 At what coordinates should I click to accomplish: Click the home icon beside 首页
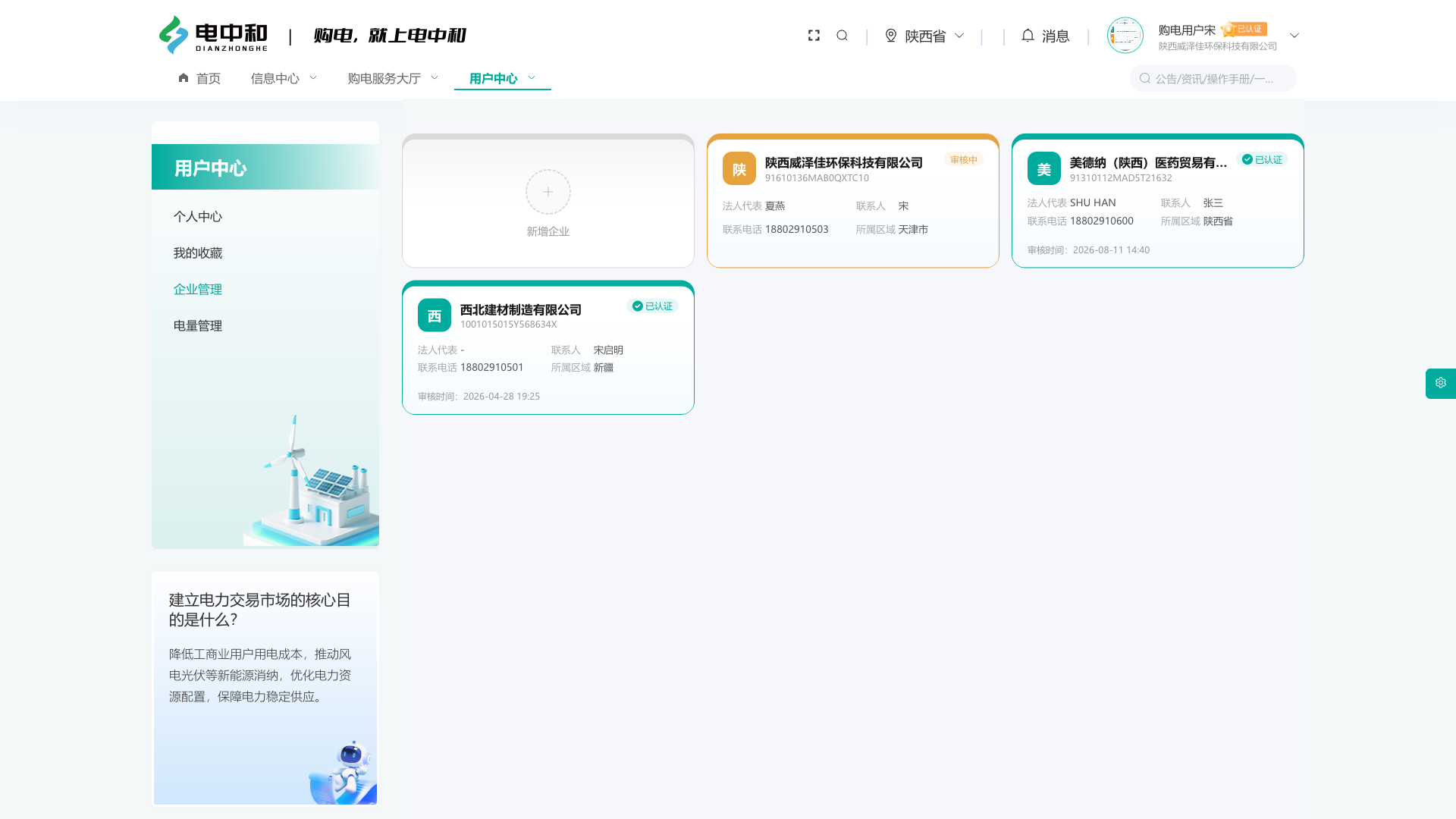(x=184, y=78)
